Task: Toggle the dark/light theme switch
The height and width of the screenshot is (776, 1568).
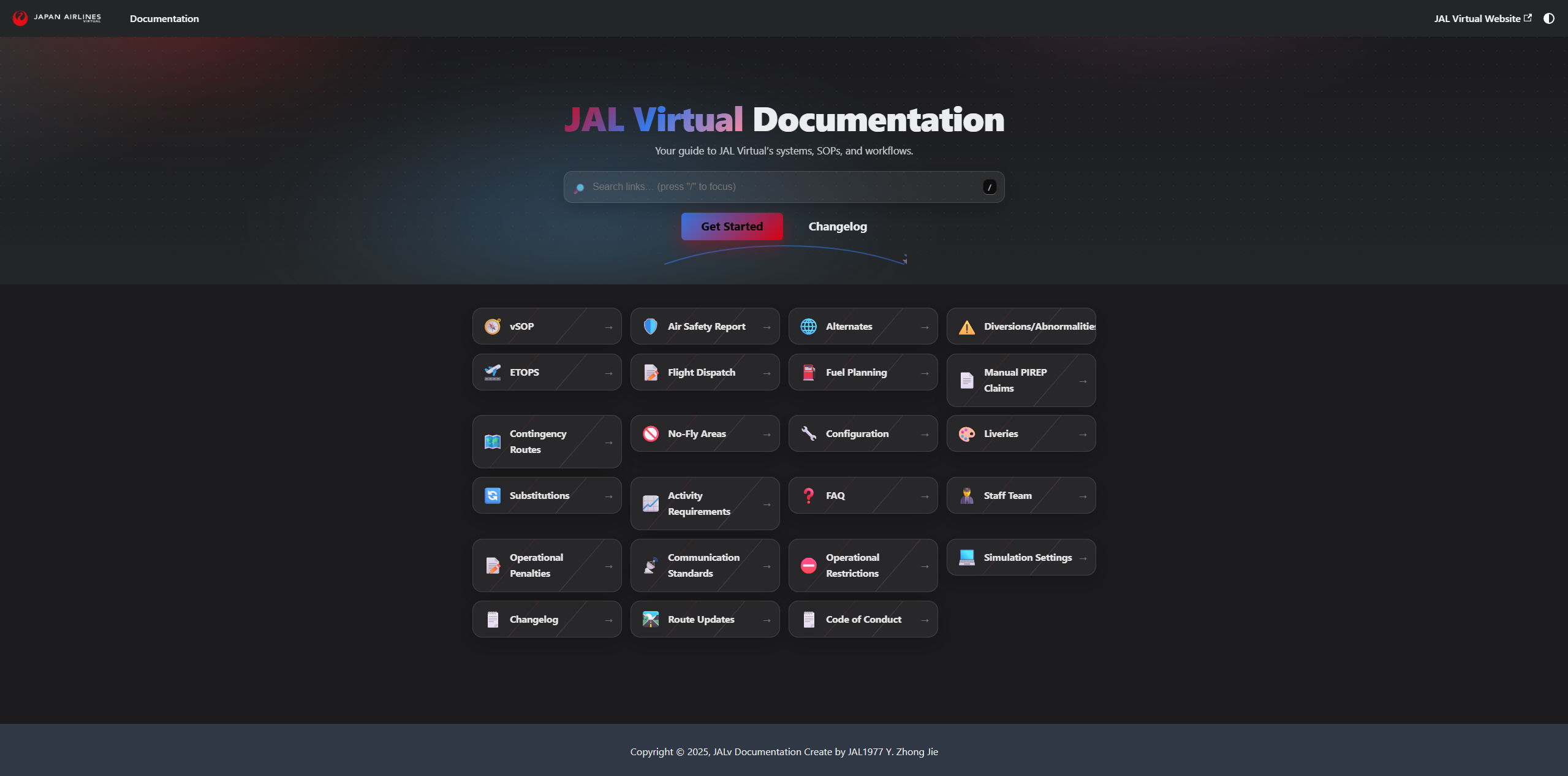Action: click(x=1548, y=18)
